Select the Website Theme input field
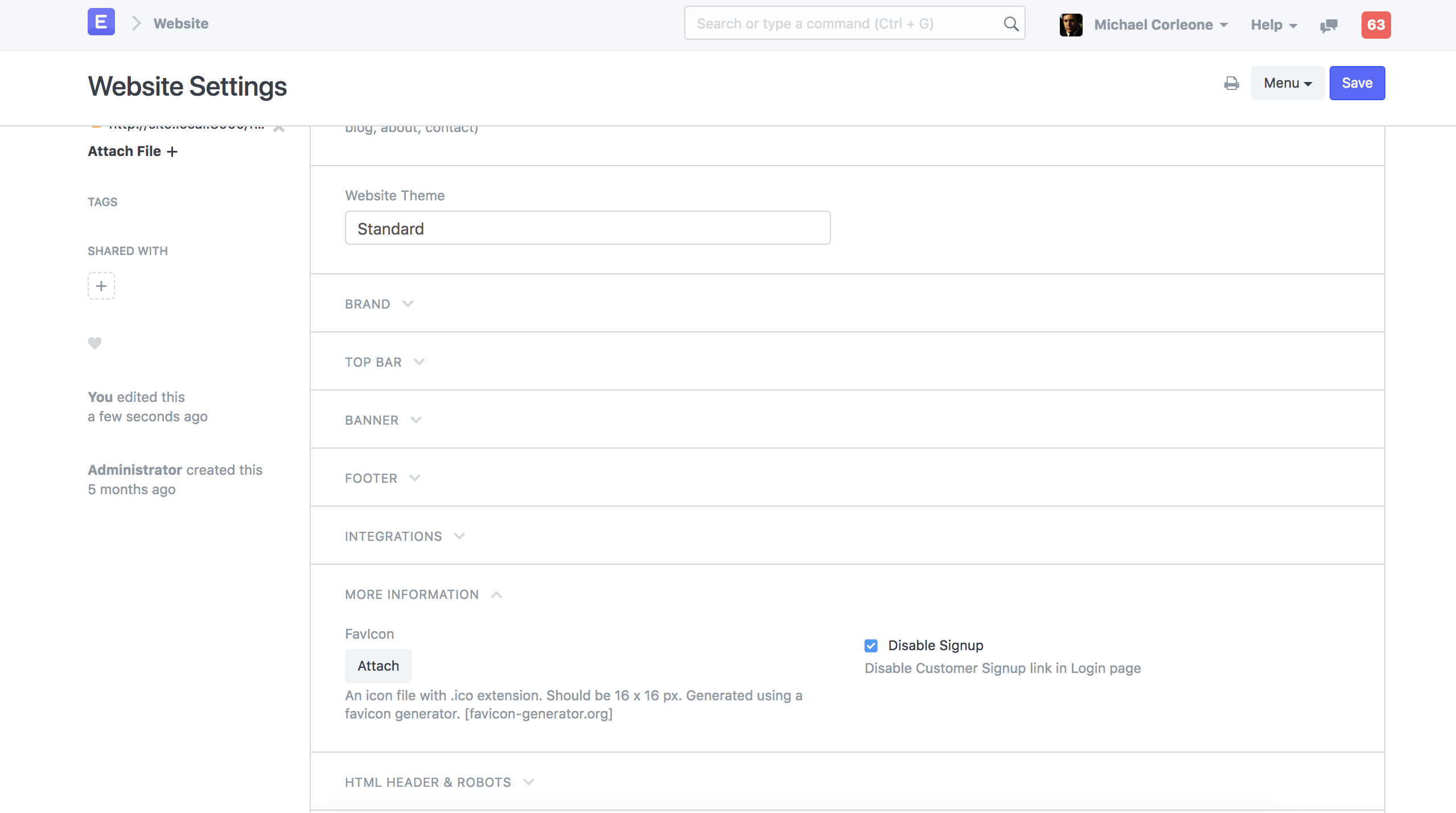Image resolution: width=1456 pixels, height=813 pixels. point(587,228)
